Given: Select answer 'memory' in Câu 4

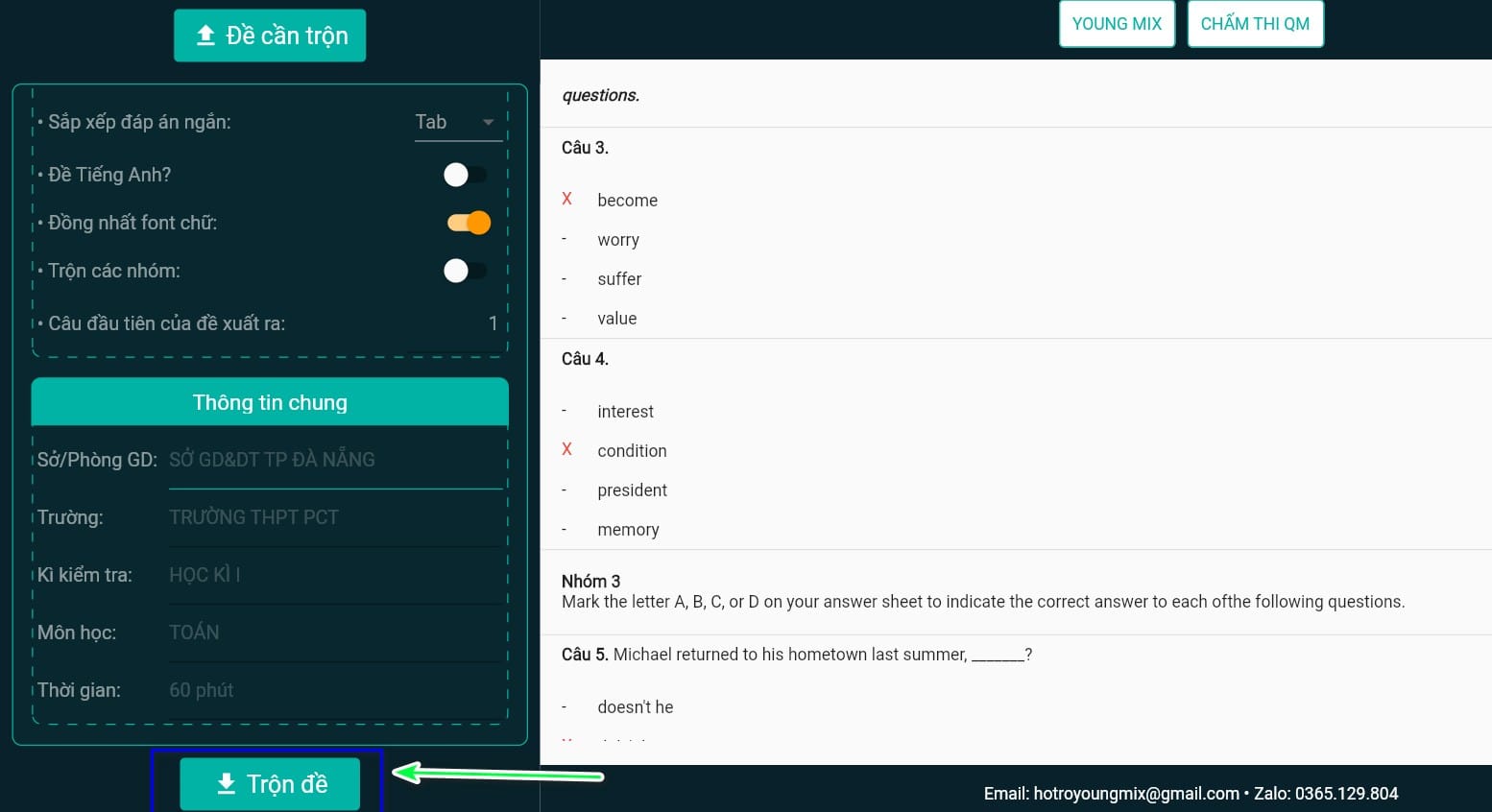Looking at the screenshot, I should click(x=628, y=530).
